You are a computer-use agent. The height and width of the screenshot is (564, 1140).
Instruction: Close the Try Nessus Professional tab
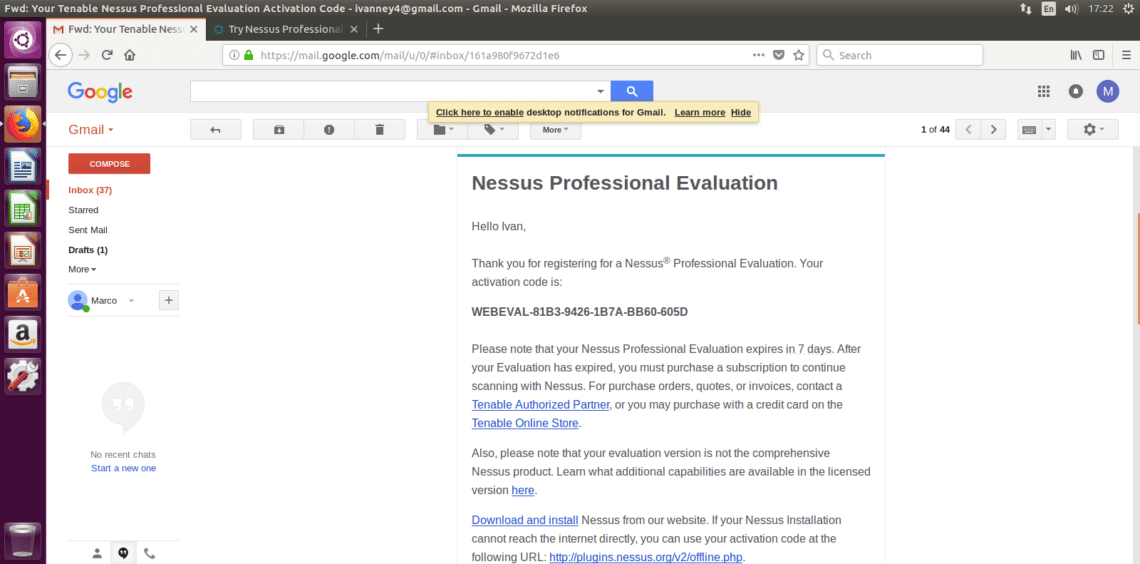point(353,29)
